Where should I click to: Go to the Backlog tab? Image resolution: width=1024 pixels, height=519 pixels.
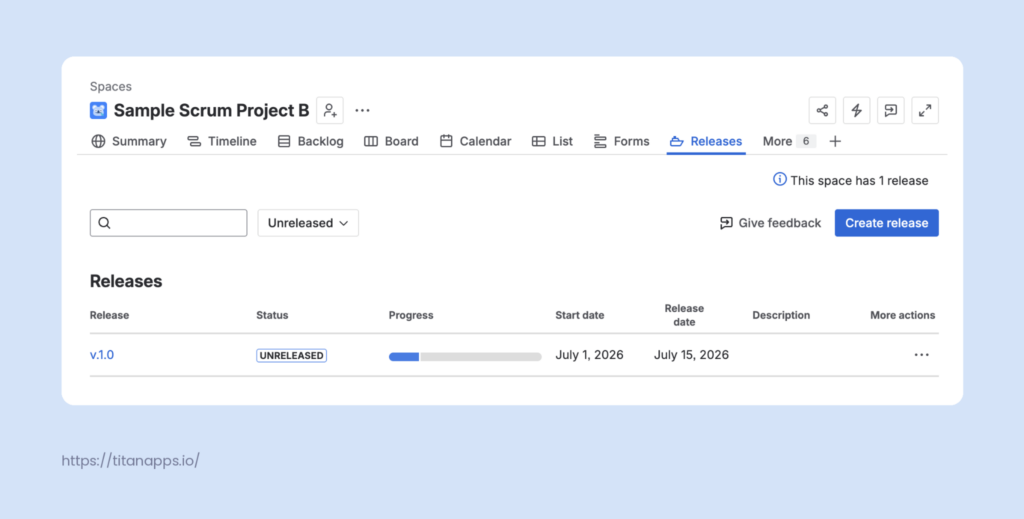[x=310, y=141]
